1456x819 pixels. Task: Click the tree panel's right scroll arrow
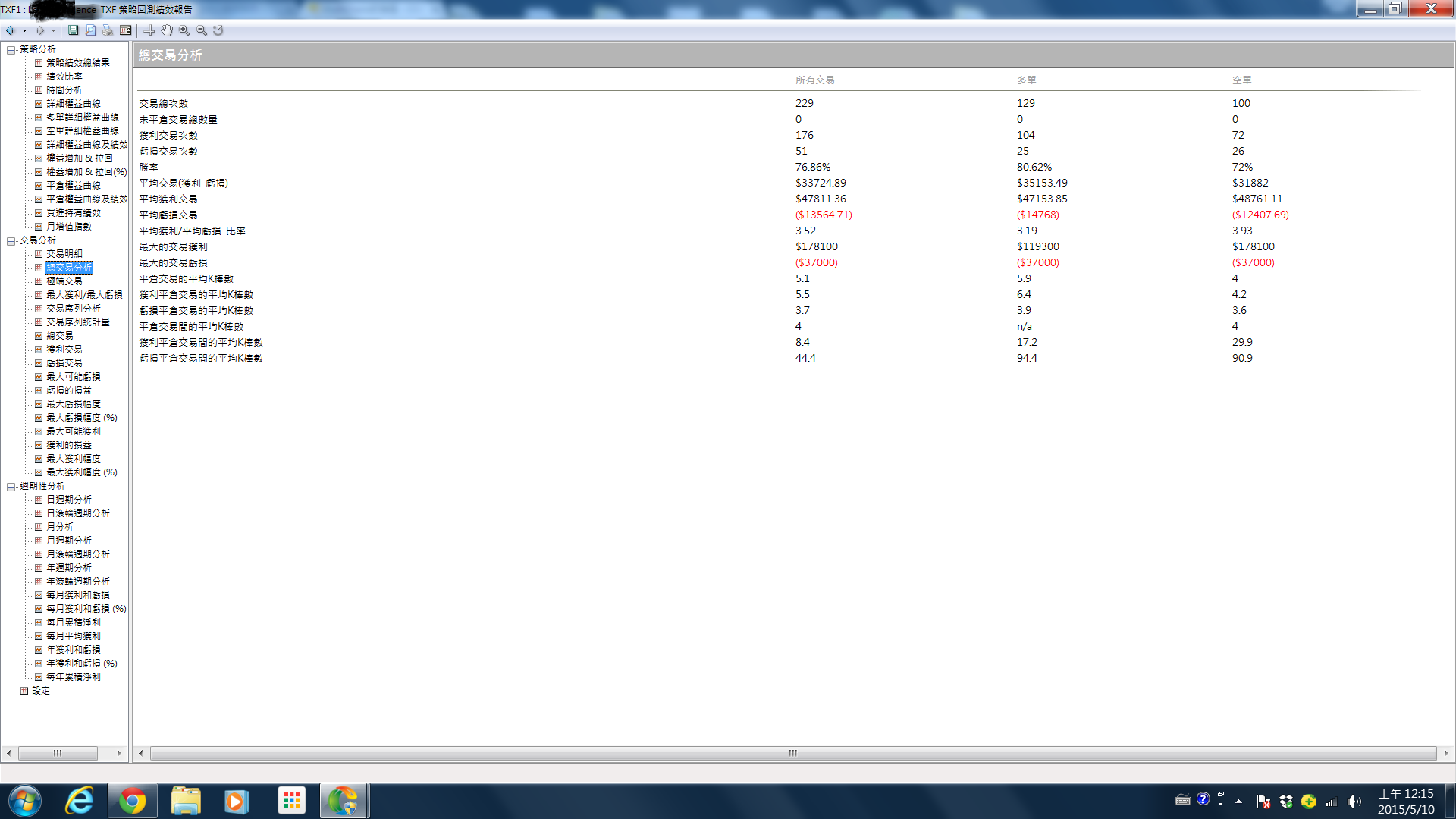[x=119, y=753]
